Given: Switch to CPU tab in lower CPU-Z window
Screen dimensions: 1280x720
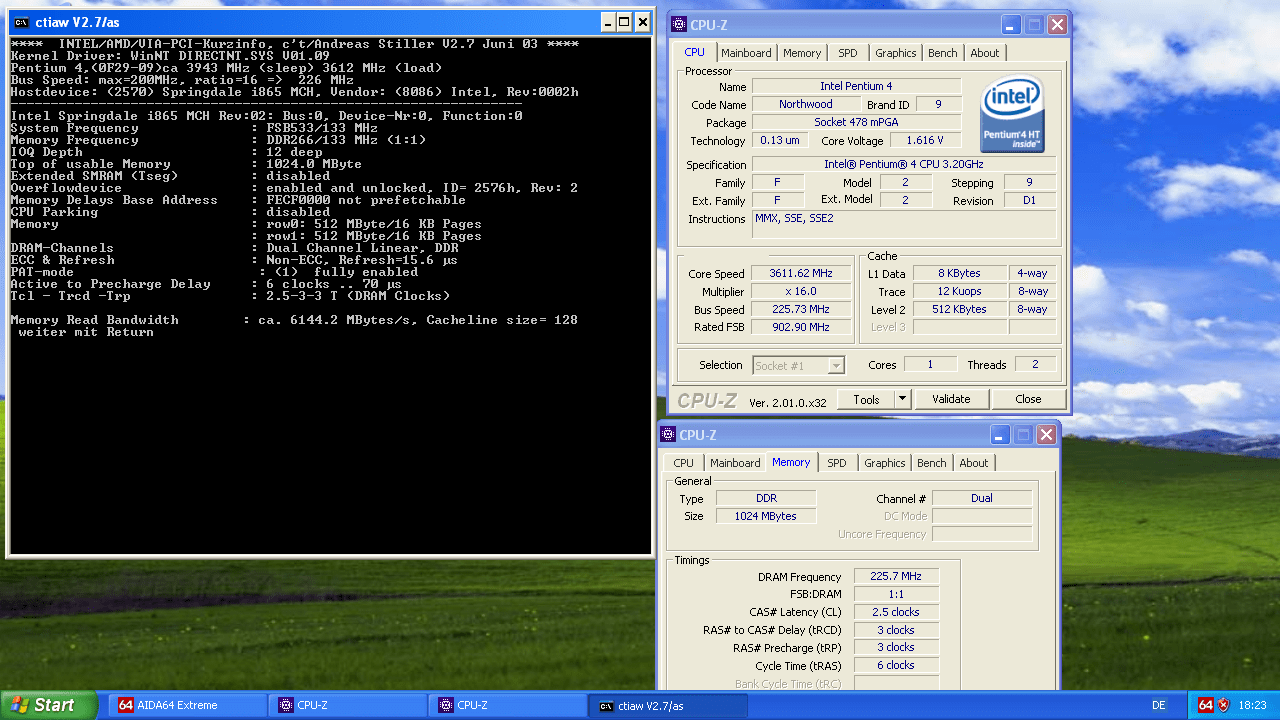Looking at the screenshot, I should 683,463.
